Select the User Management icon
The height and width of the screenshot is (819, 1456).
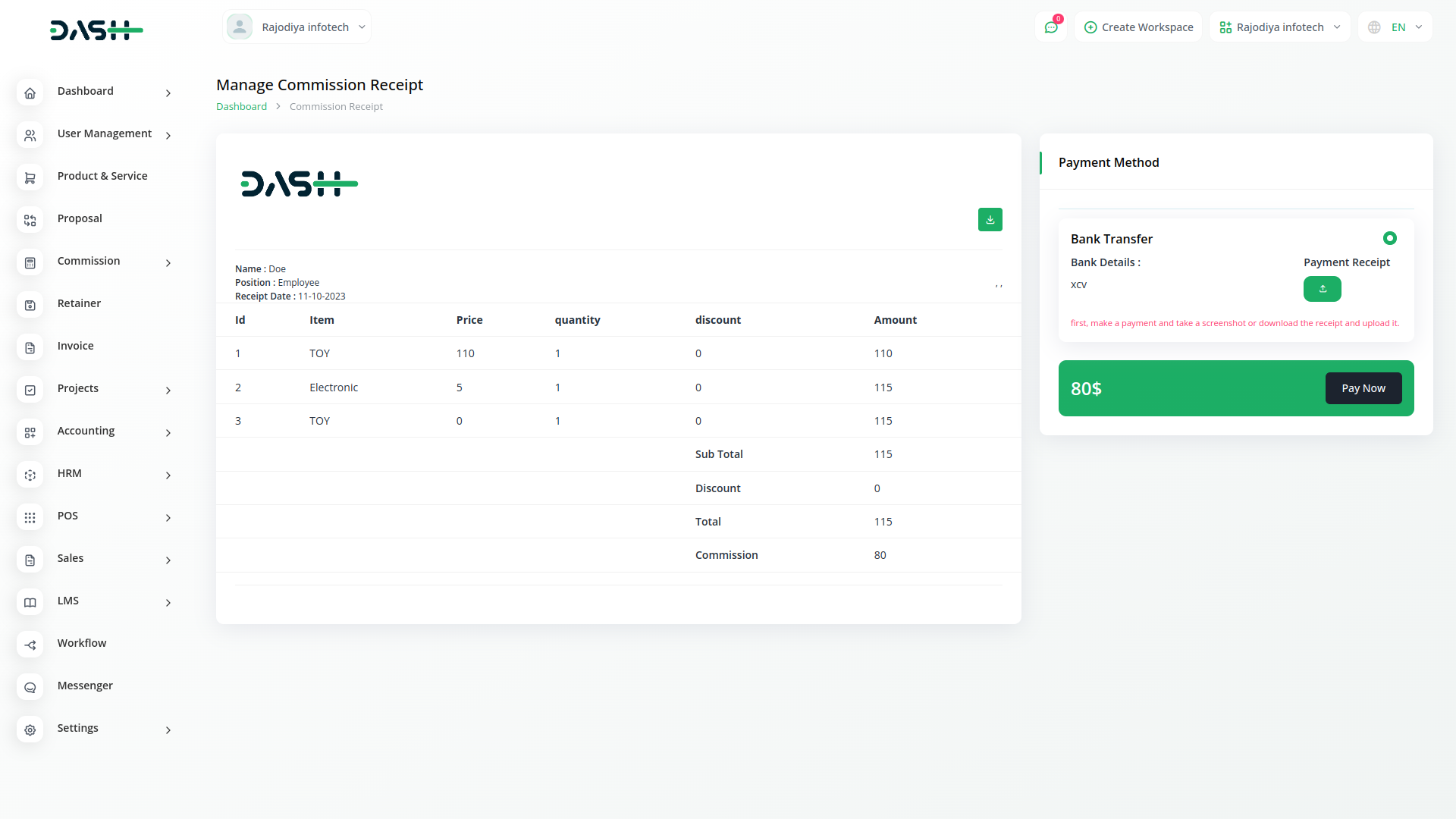point(30,136)
